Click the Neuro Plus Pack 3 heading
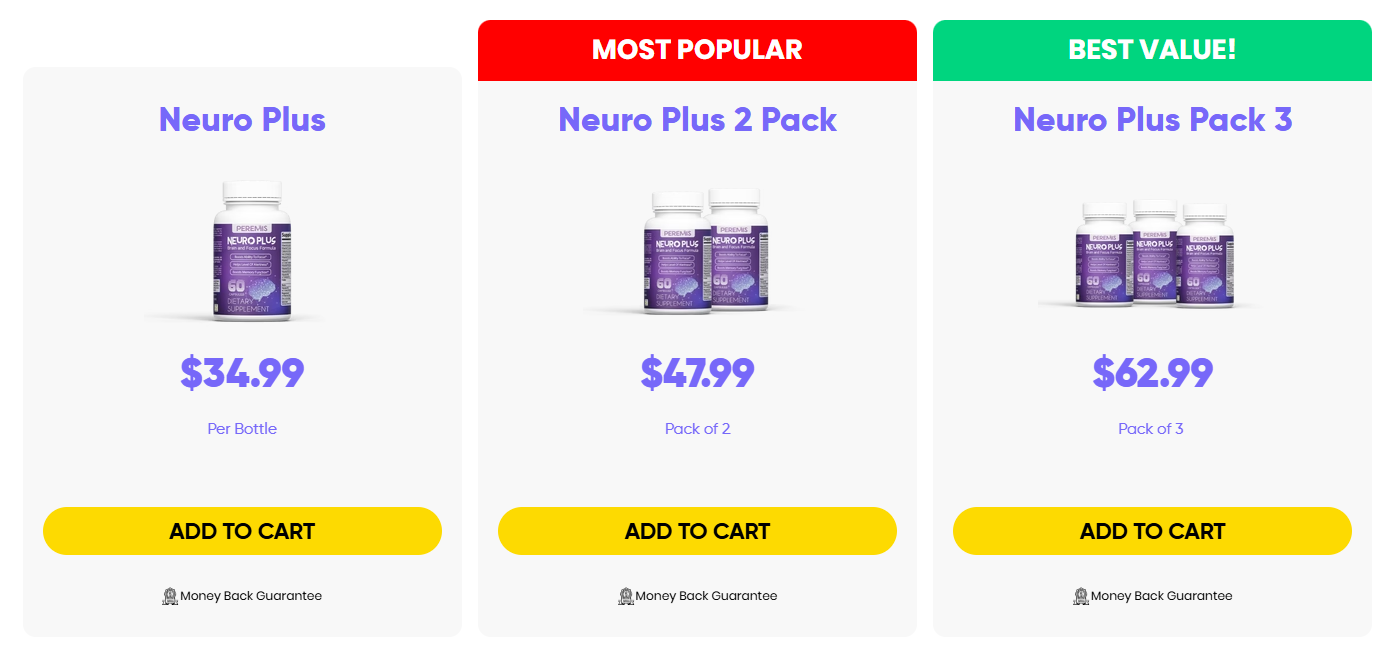The height and width of the screenshot is (662, 1393). (1152, 120)
